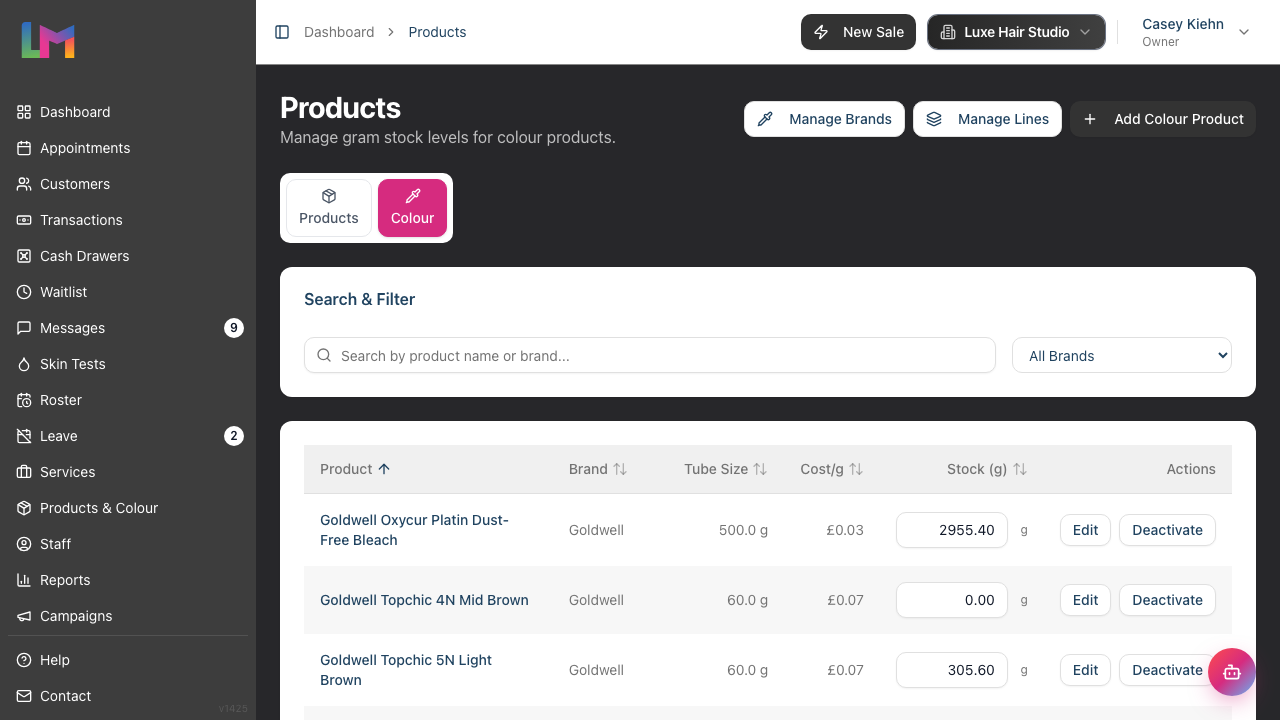This screenshot has width=1280, height=720.
Task: Click Add Colour Product button
Action: [x=1163, y=119]
